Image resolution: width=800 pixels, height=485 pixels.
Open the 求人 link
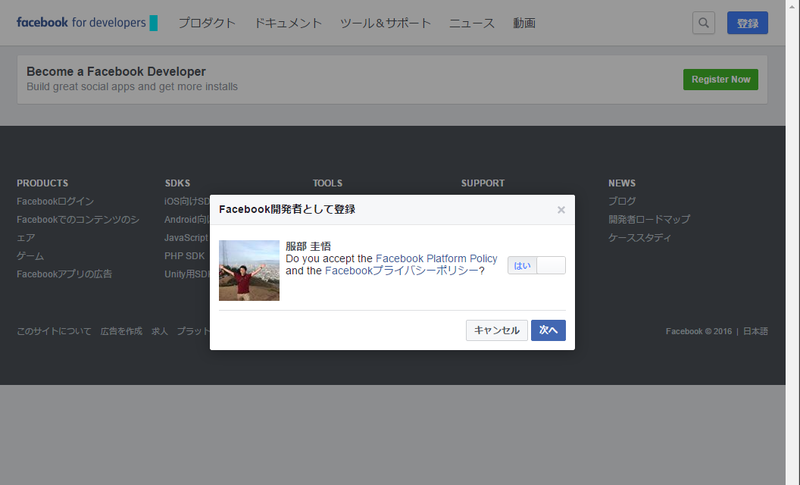pos(160,331)
